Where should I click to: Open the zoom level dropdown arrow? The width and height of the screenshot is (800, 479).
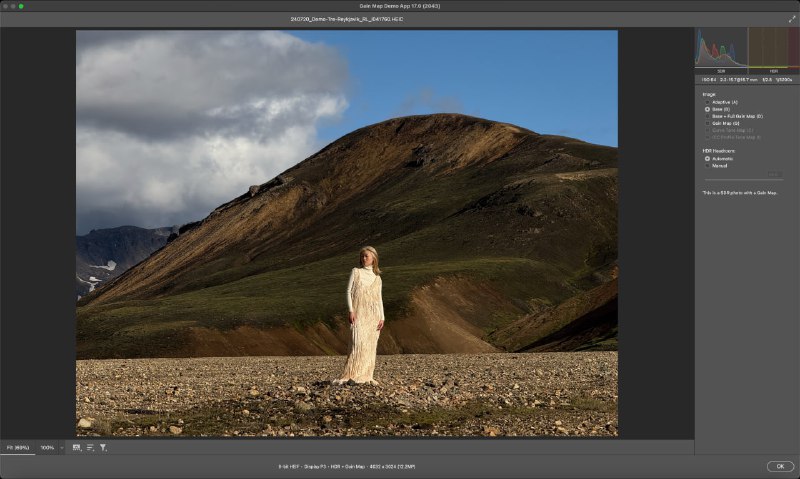(62, 448)
